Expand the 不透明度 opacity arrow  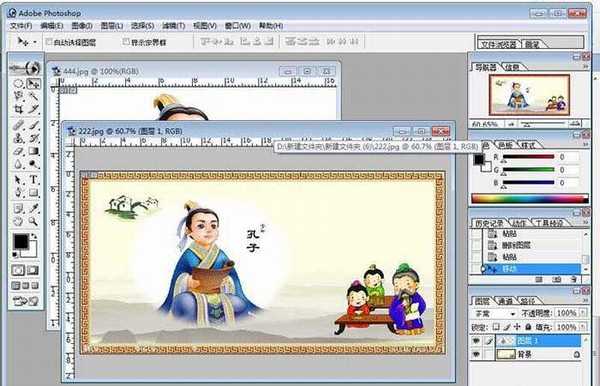coord(583,313)
